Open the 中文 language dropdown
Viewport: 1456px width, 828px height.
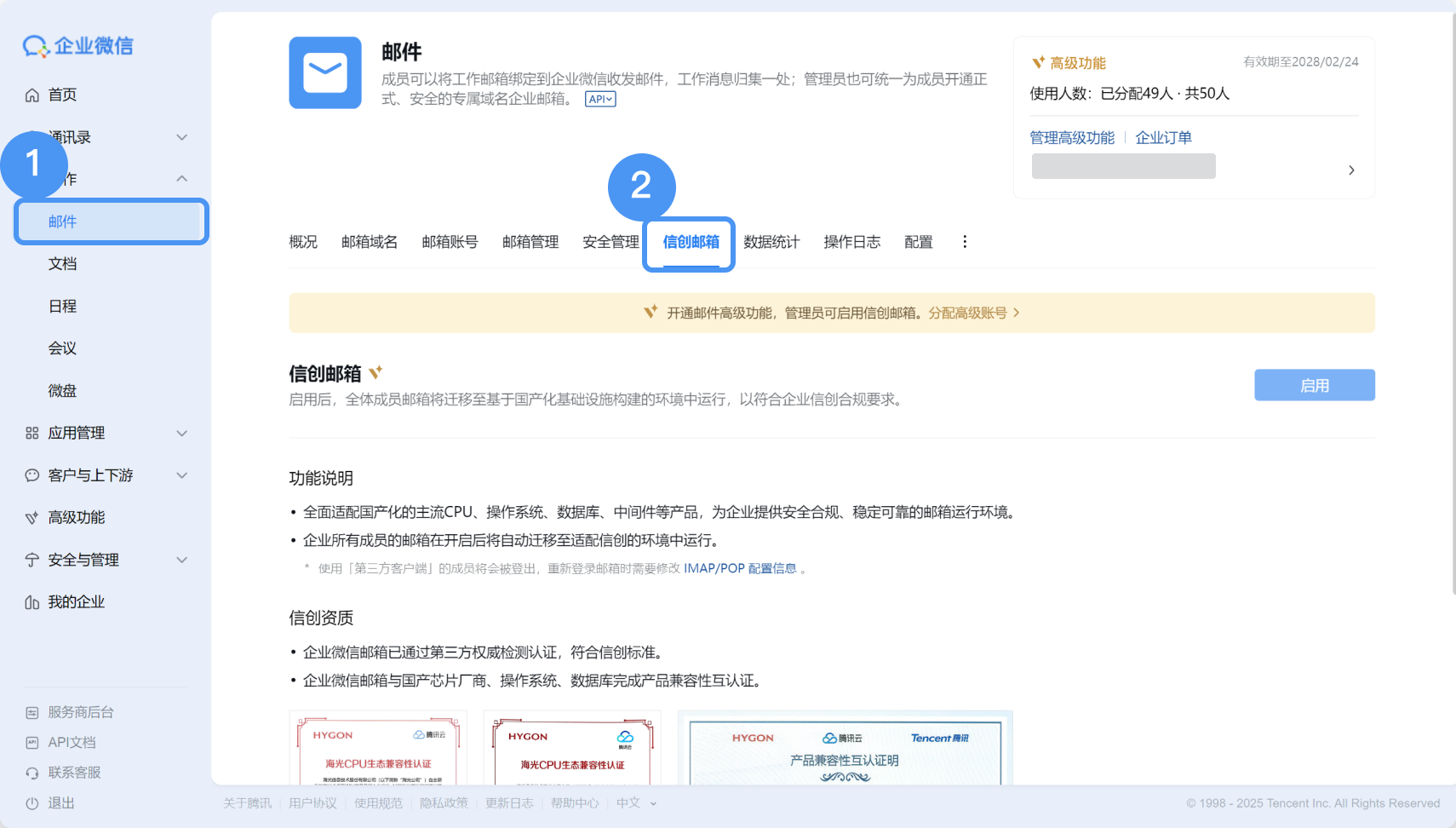(636, 803)
